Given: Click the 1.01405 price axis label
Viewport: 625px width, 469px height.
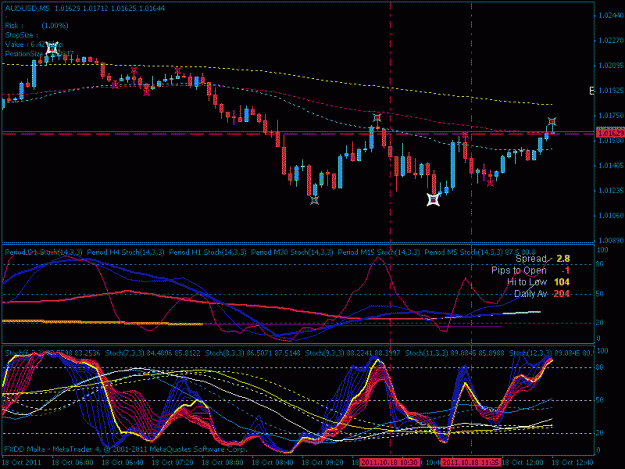Looking at the screenshot, I should 611,166.
